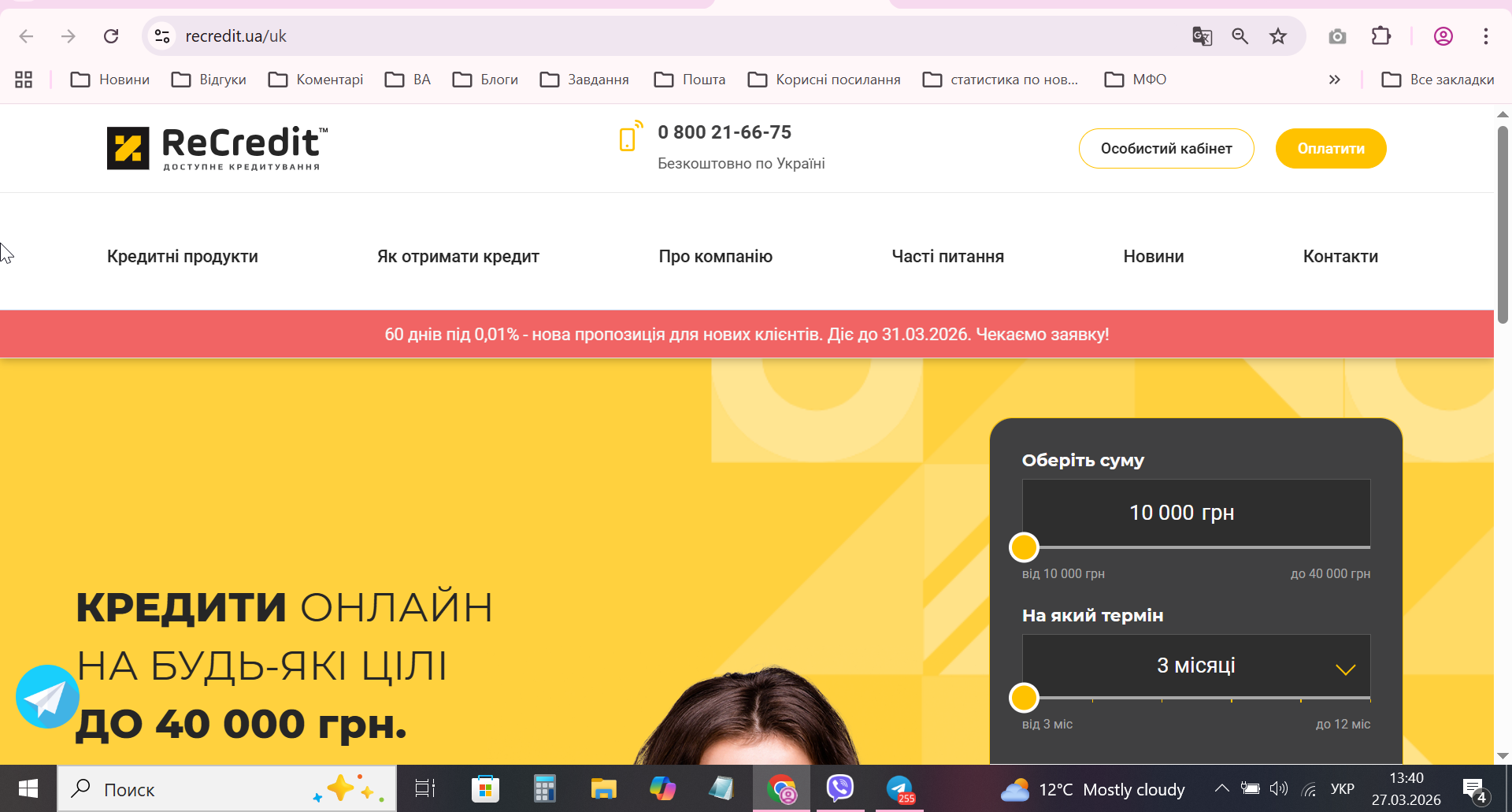This screenshot has height=812, width=1512.
Task: Click the loan term slider handle
Action: (x=1024, y=698)
